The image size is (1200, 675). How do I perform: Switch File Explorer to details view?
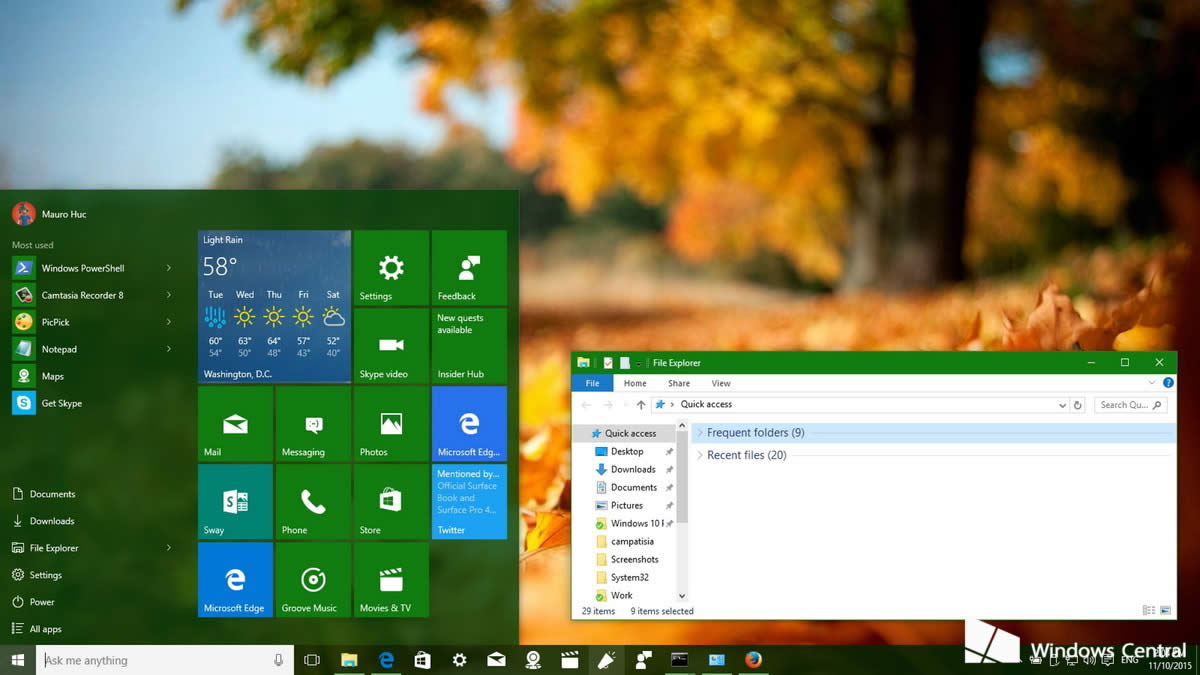pos(1147,610)
